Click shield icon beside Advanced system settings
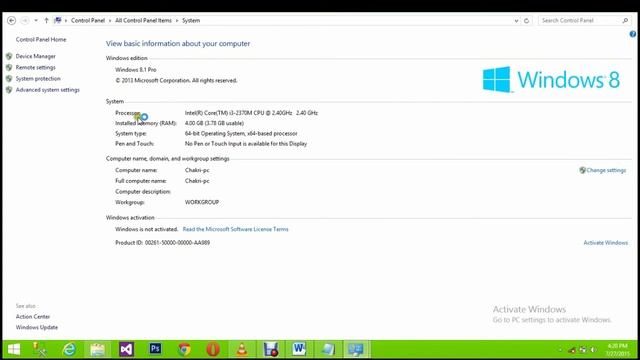This screenshot has height=360, width=640. click(x=9, y=90)
